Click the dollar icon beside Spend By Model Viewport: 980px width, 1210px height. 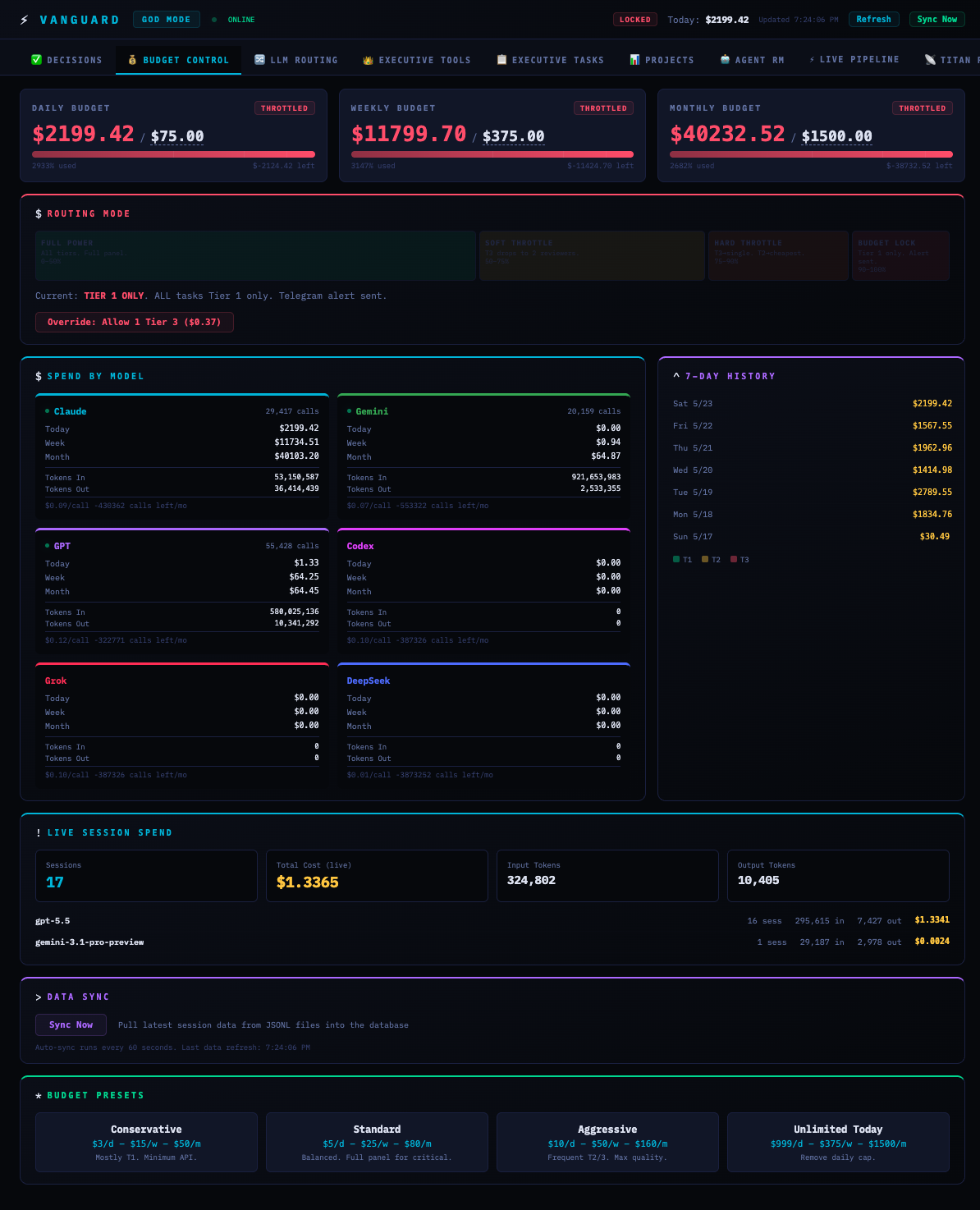39,376
